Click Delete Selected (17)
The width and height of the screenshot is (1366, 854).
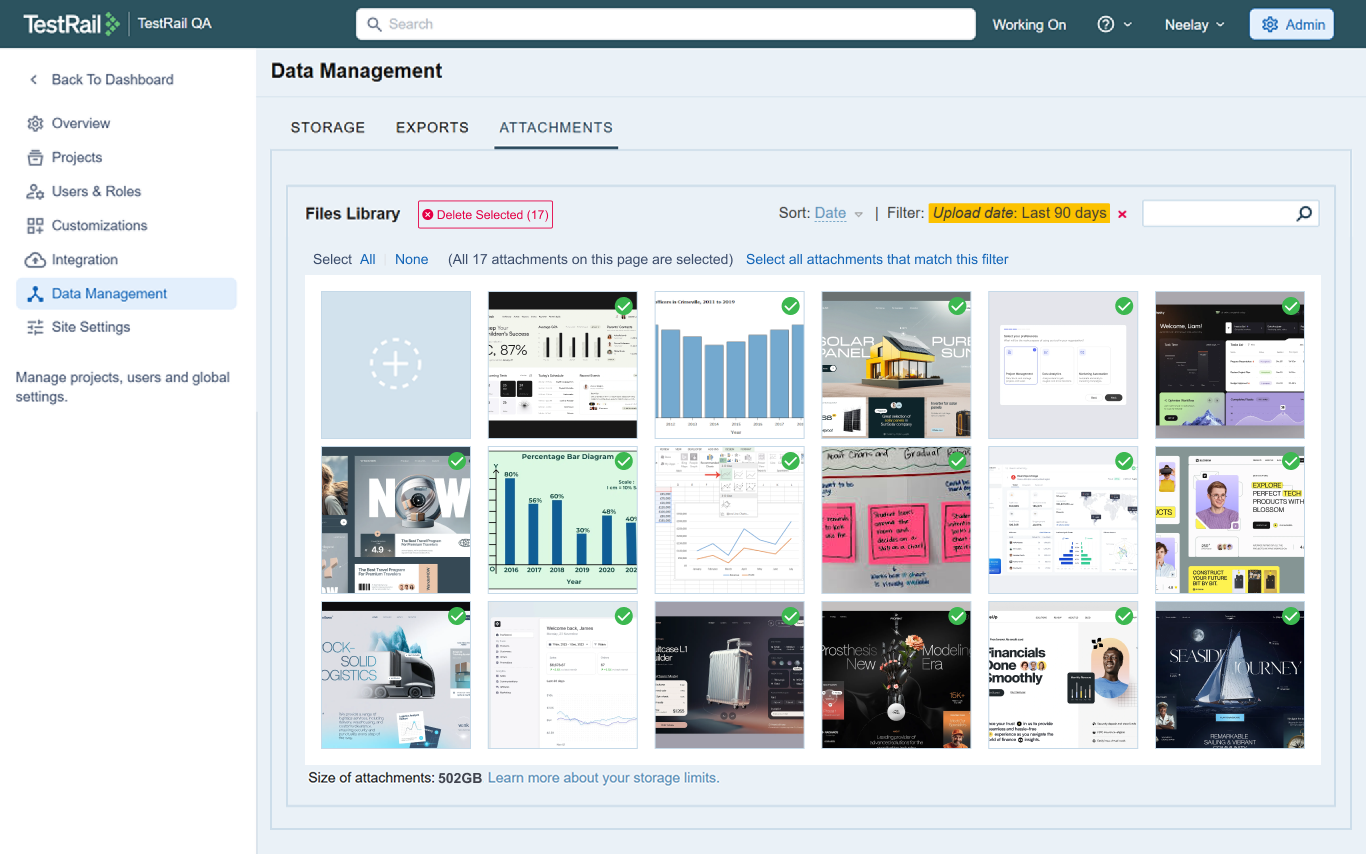[x=485, y=214]
